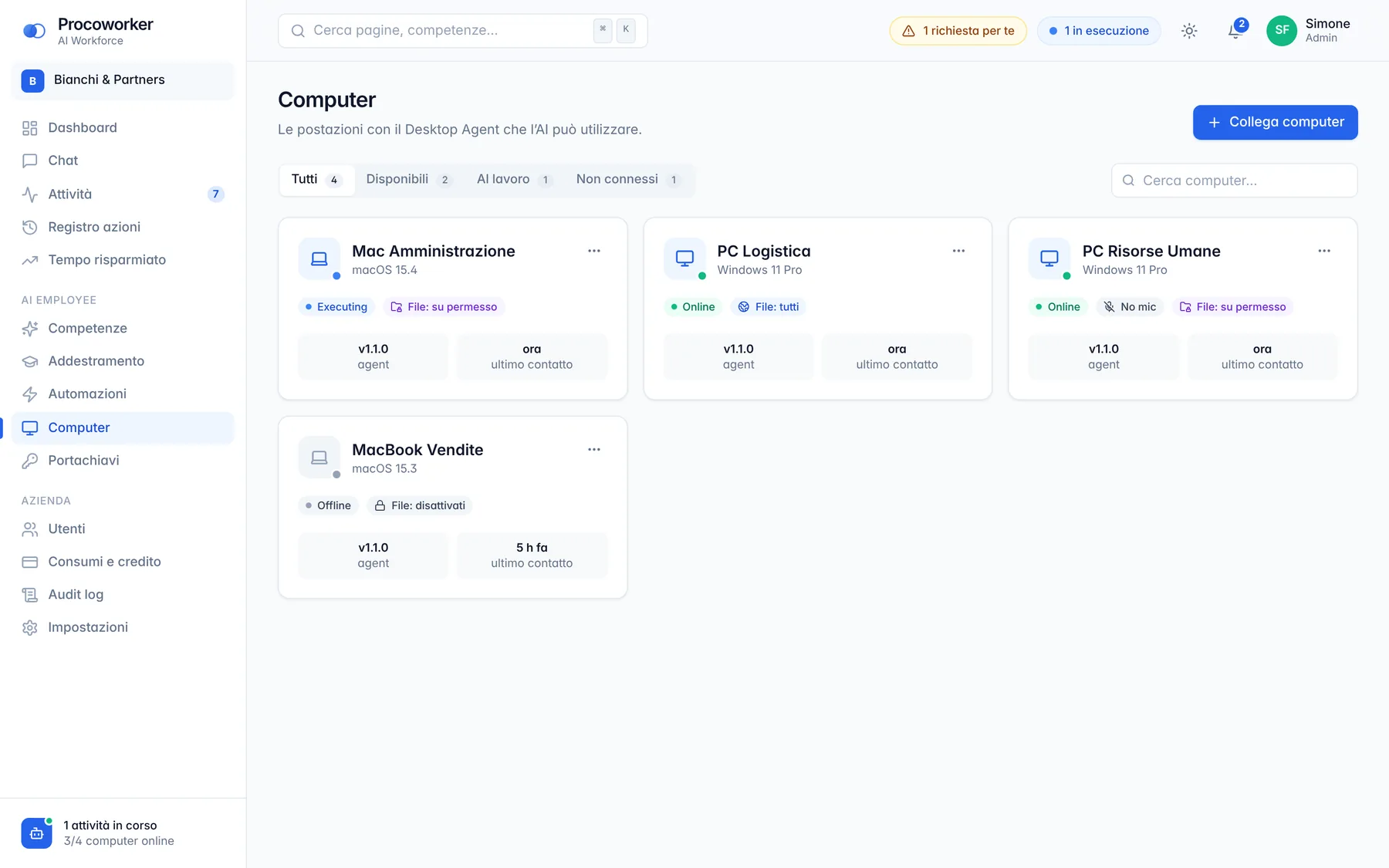Image resolution: width=1389 pixels, height=868 pixels.
Task: Click the No mic badge on PC Risorse Umane
Action: 1130,307
